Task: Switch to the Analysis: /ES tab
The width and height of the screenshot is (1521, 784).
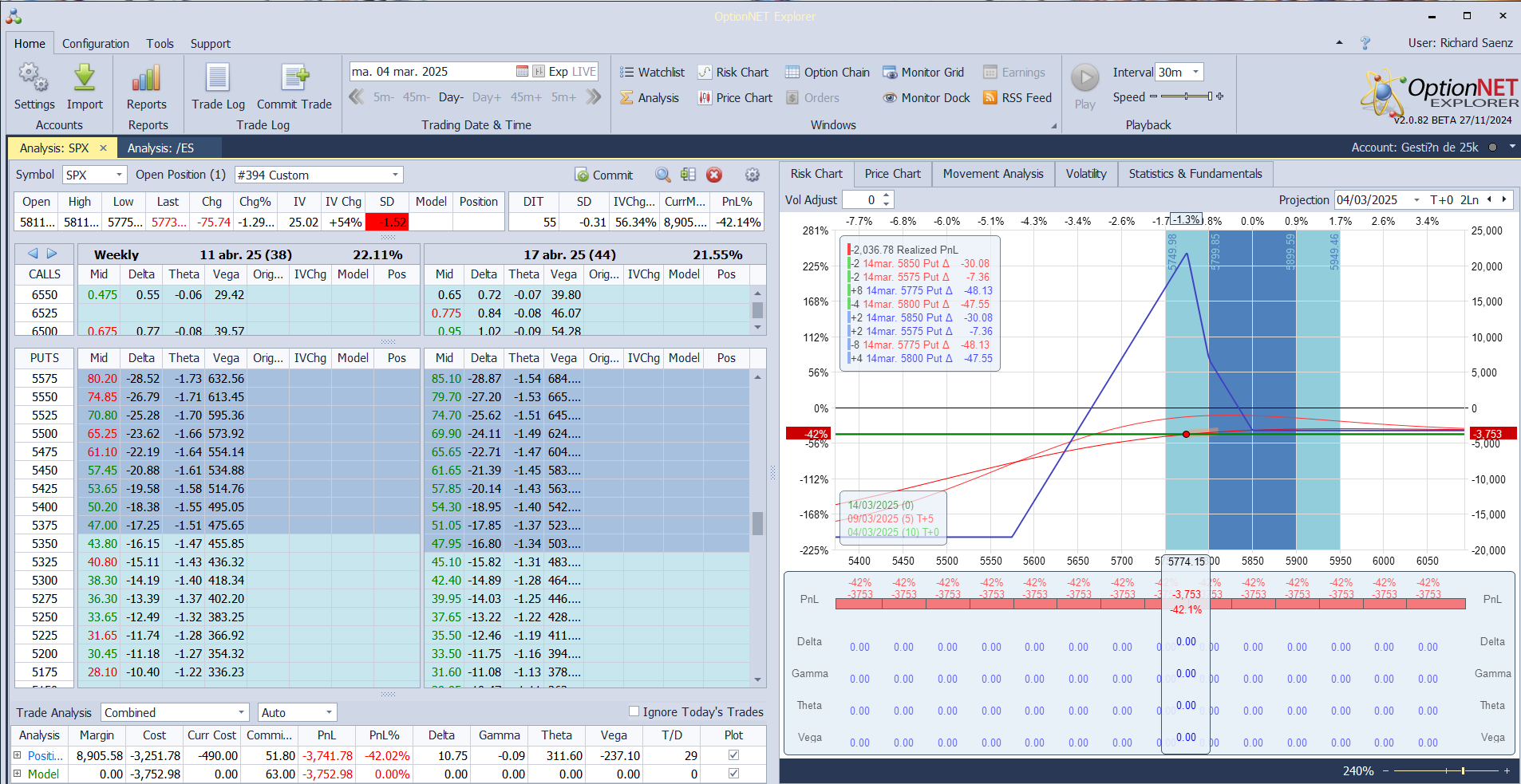Action: pos(160,148)
